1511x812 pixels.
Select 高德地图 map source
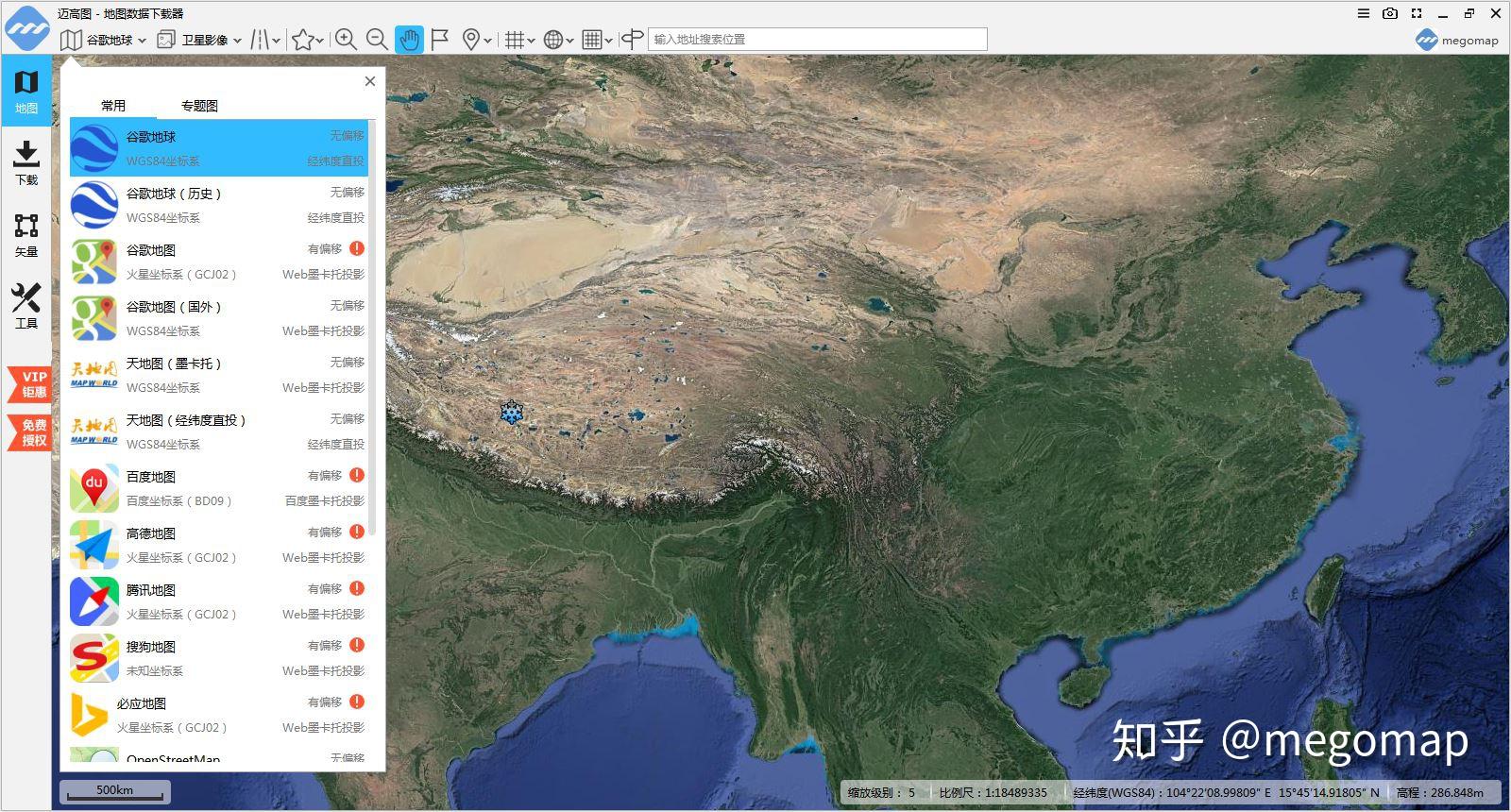pyautogui.click(x=219, y=544)
